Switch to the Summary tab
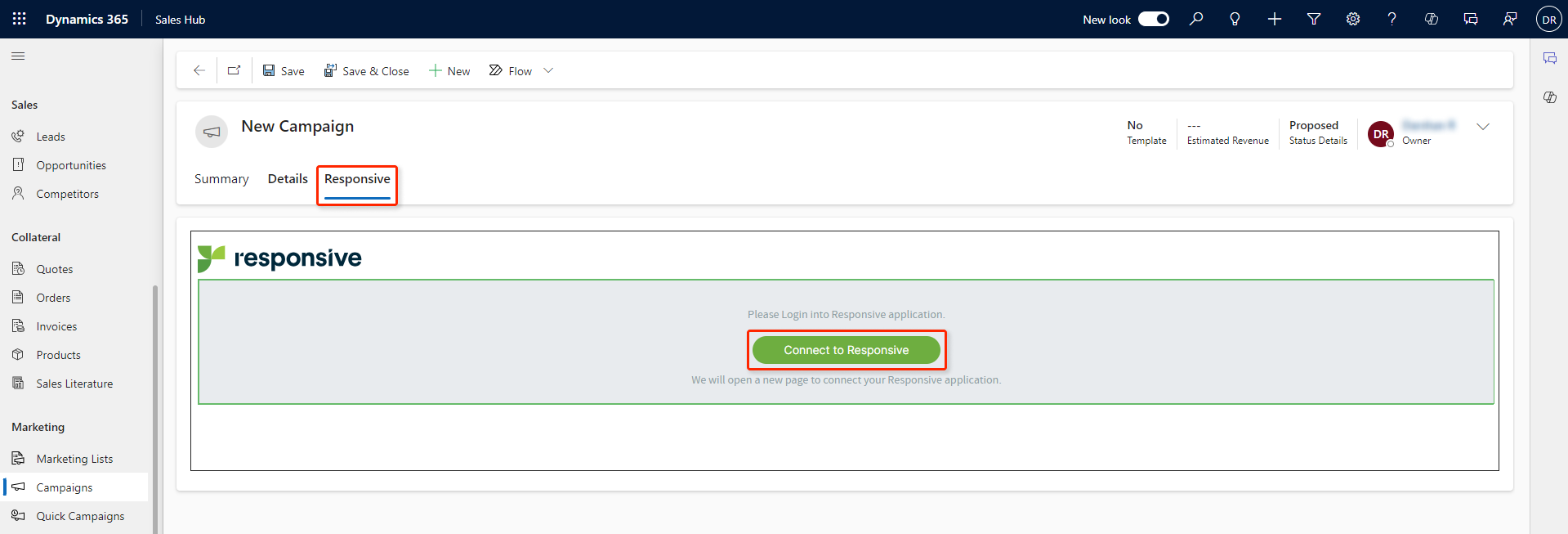1568x534 pixels. click(221, 179)
